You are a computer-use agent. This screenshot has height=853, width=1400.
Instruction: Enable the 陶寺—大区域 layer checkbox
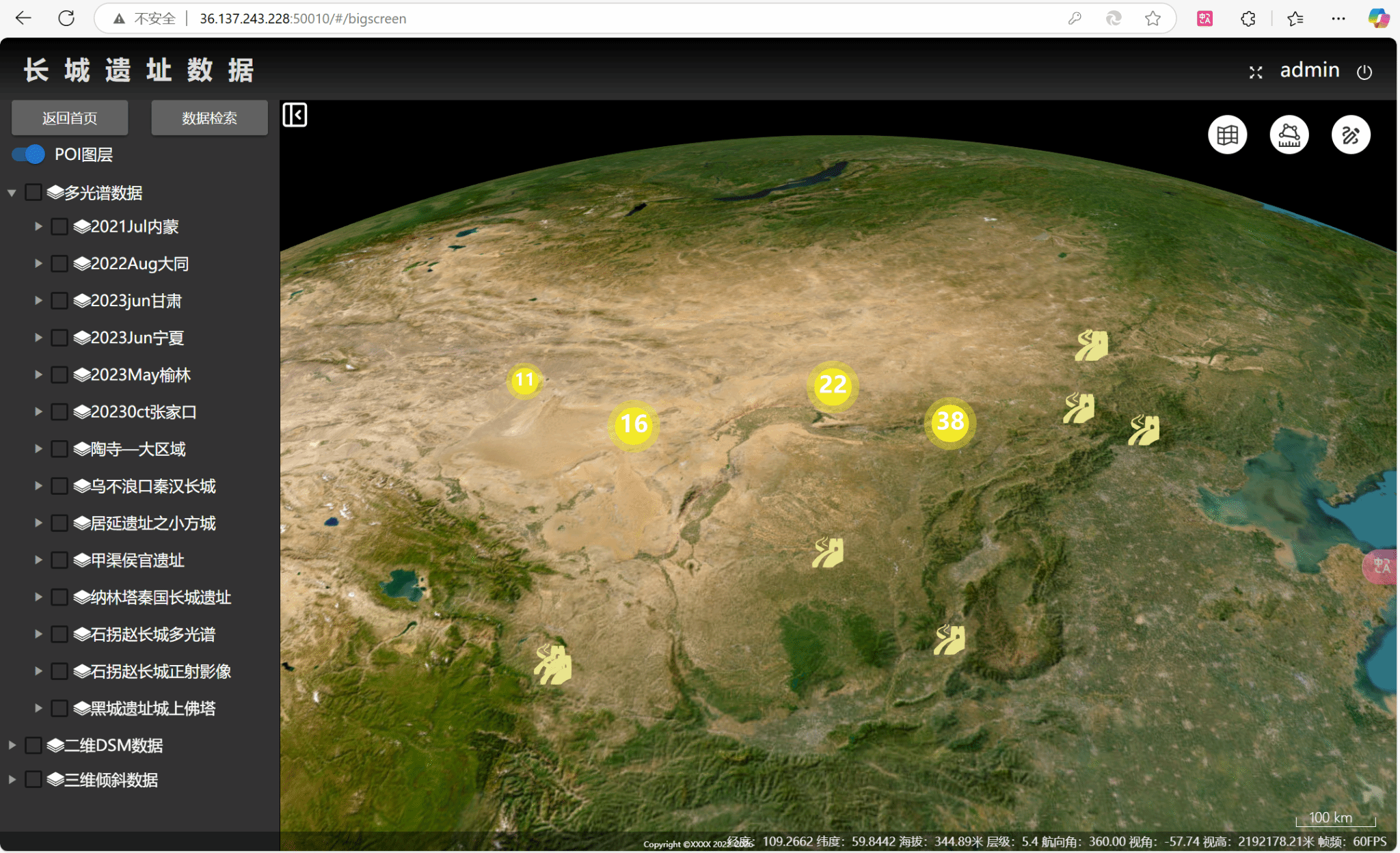pos(59,449)
